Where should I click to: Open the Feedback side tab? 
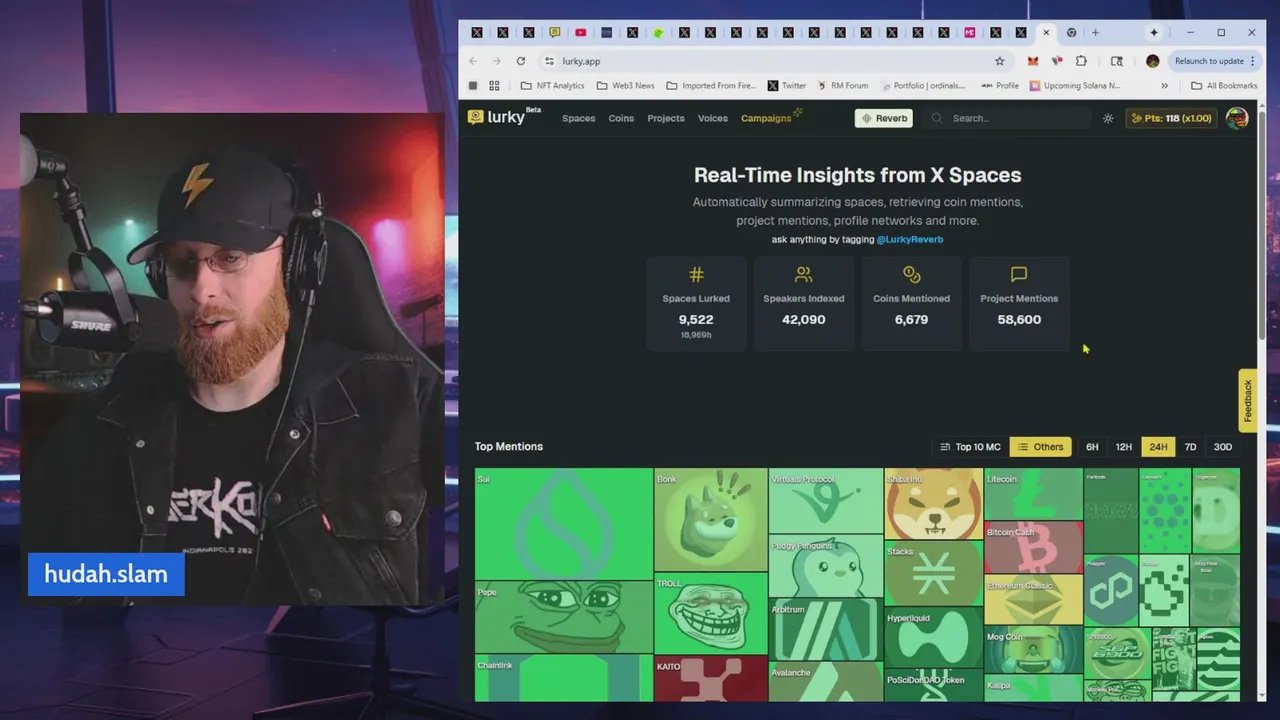click(1248, 400)
